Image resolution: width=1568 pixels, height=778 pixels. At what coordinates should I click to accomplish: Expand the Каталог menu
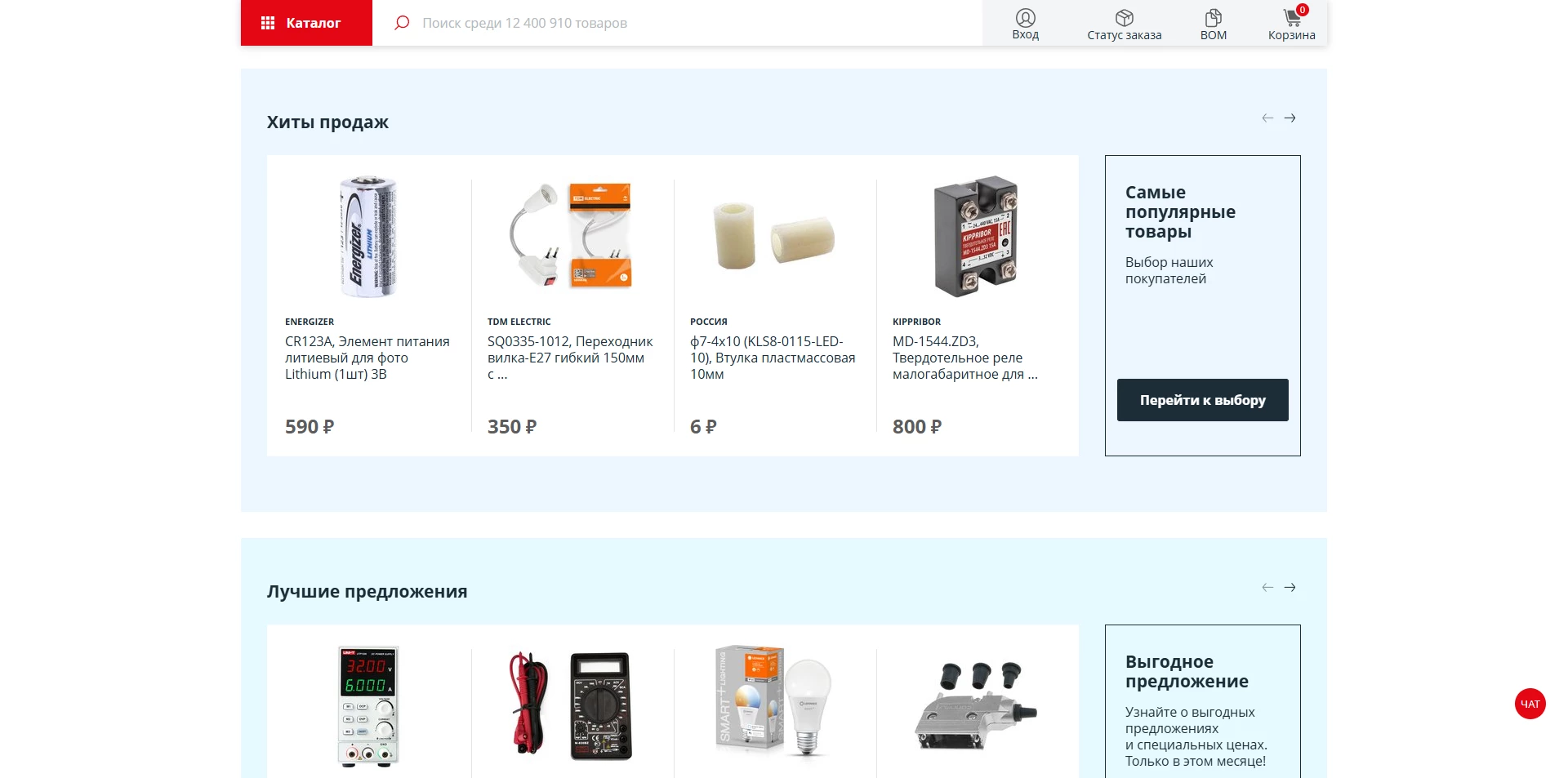306,23
